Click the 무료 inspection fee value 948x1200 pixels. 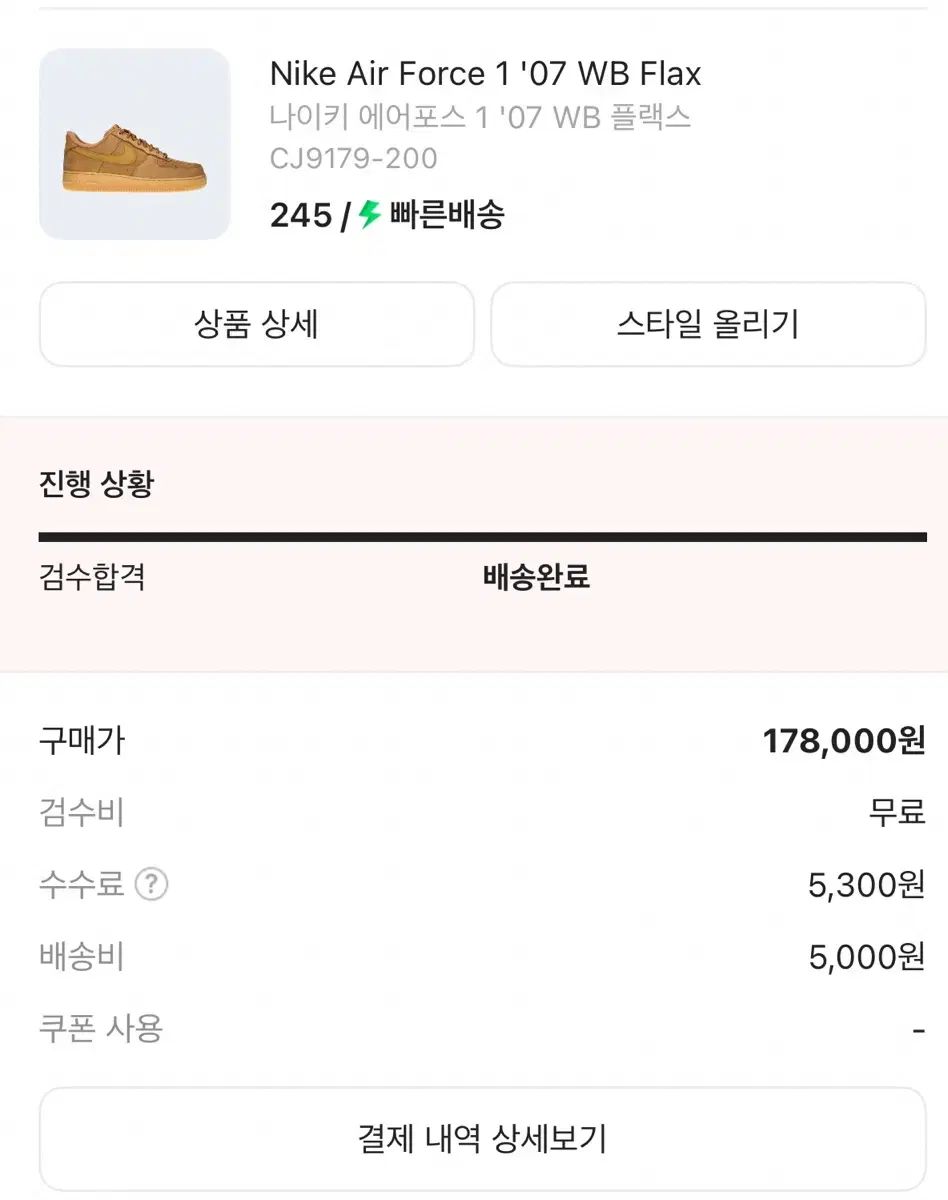pos(896,812)
